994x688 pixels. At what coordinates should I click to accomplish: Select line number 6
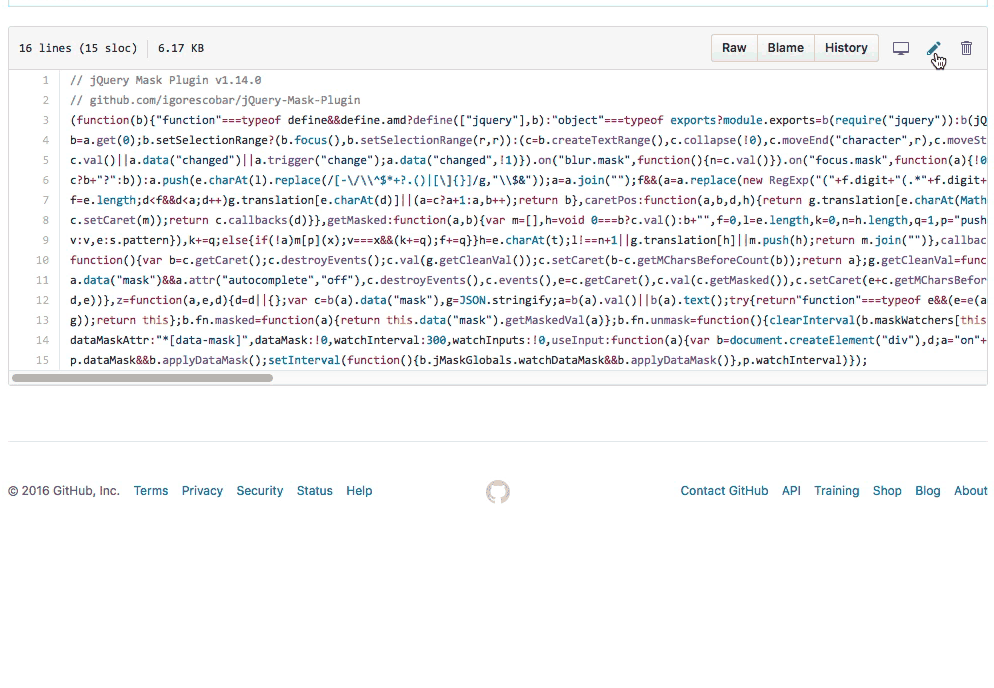[x=46, y=180]
